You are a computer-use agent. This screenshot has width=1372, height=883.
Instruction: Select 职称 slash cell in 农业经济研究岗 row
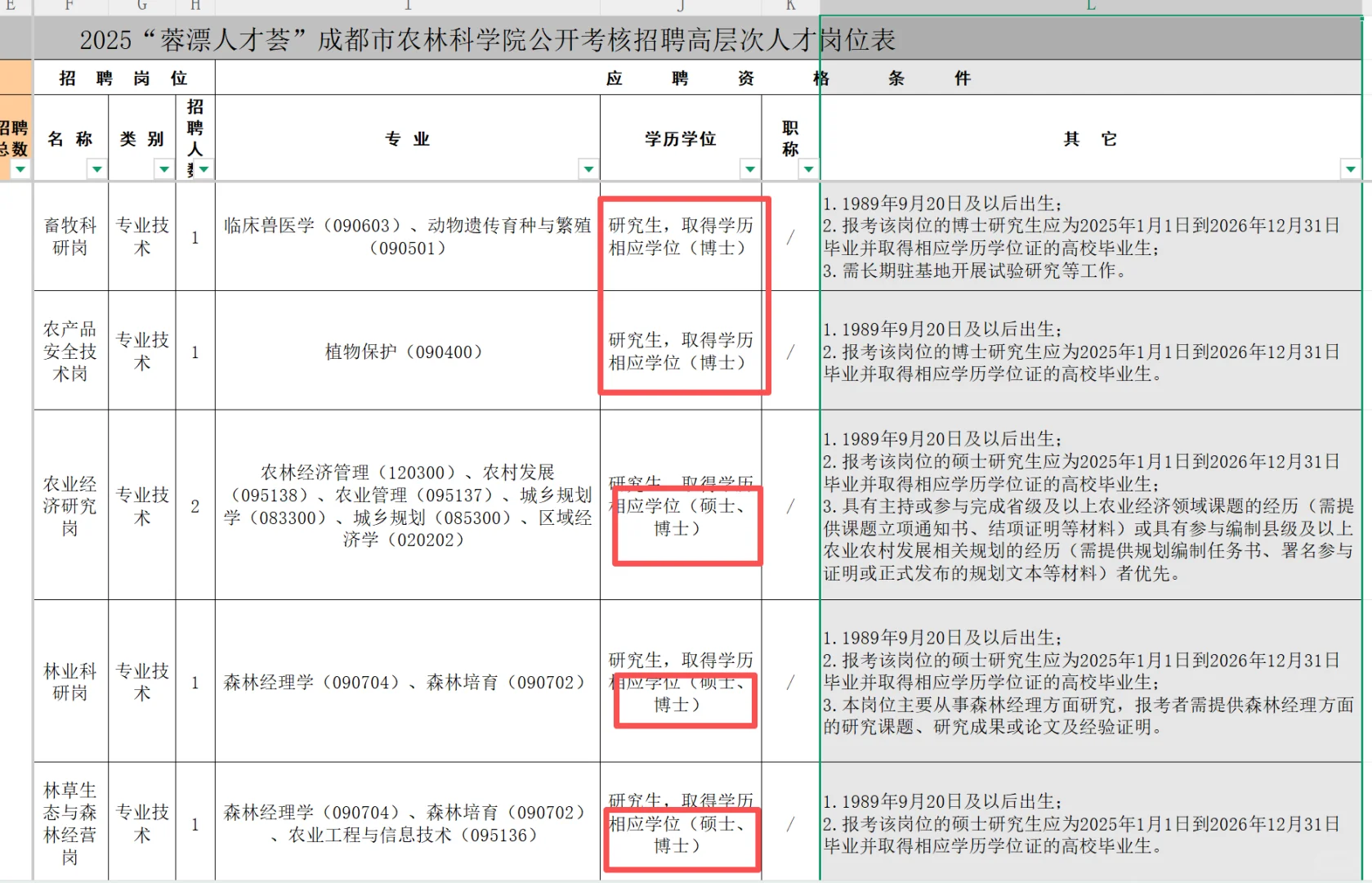coord(790,505)
